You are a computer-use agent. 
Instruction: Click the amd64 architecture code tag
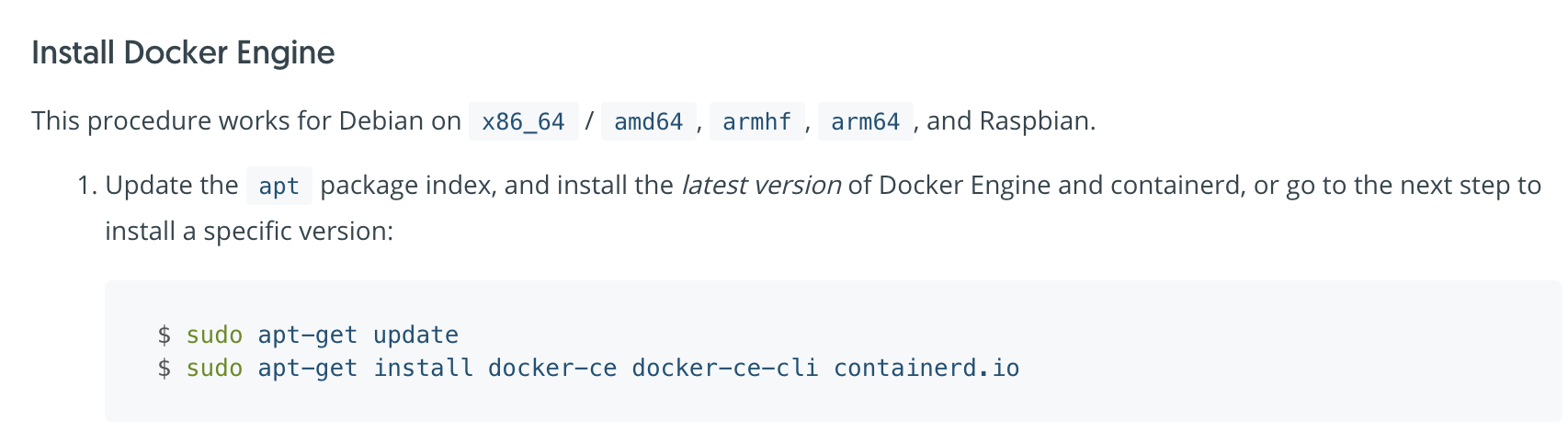(648, 121)
